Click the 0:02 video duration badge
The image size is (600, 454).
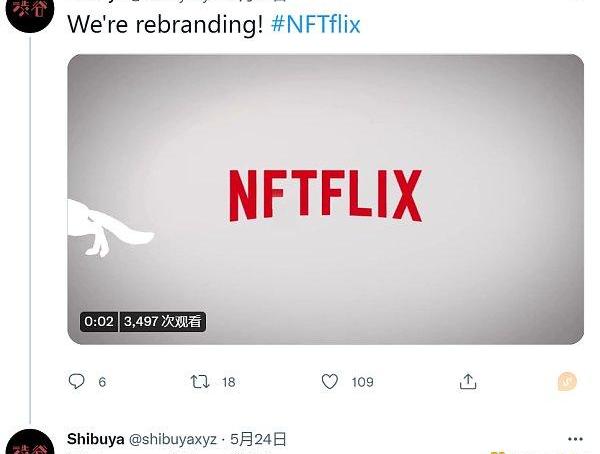(x=99, y=322)
